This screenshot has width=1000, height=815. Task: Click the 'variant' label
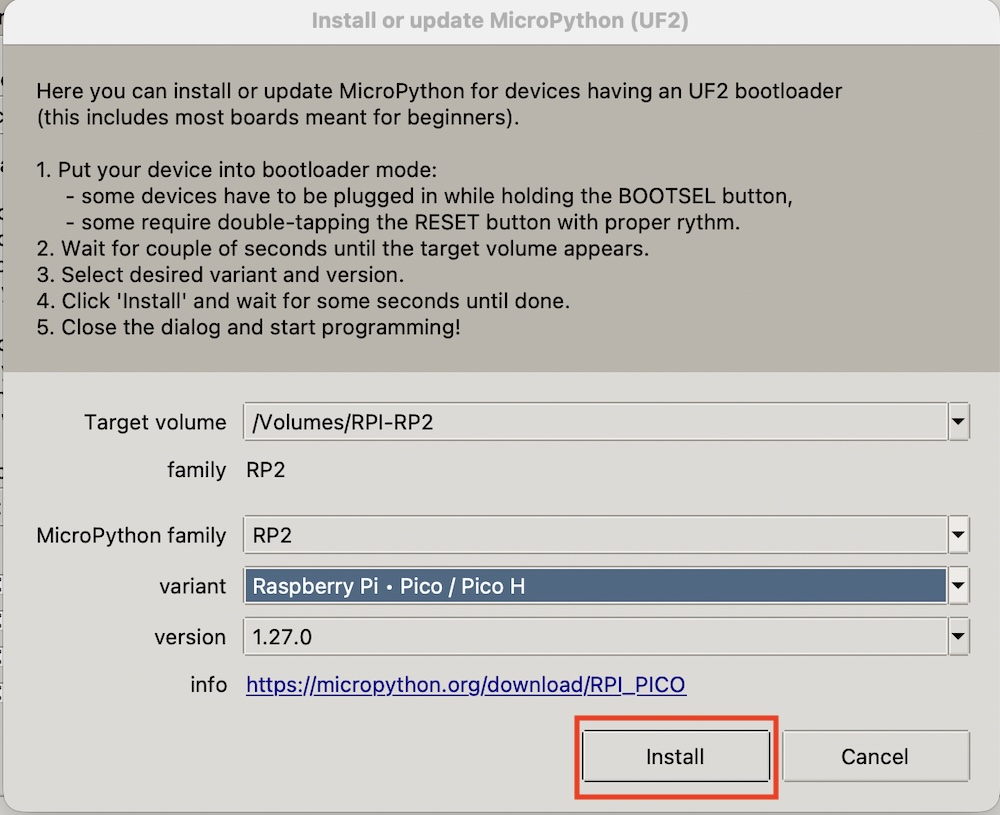click(x=192, y=586)
